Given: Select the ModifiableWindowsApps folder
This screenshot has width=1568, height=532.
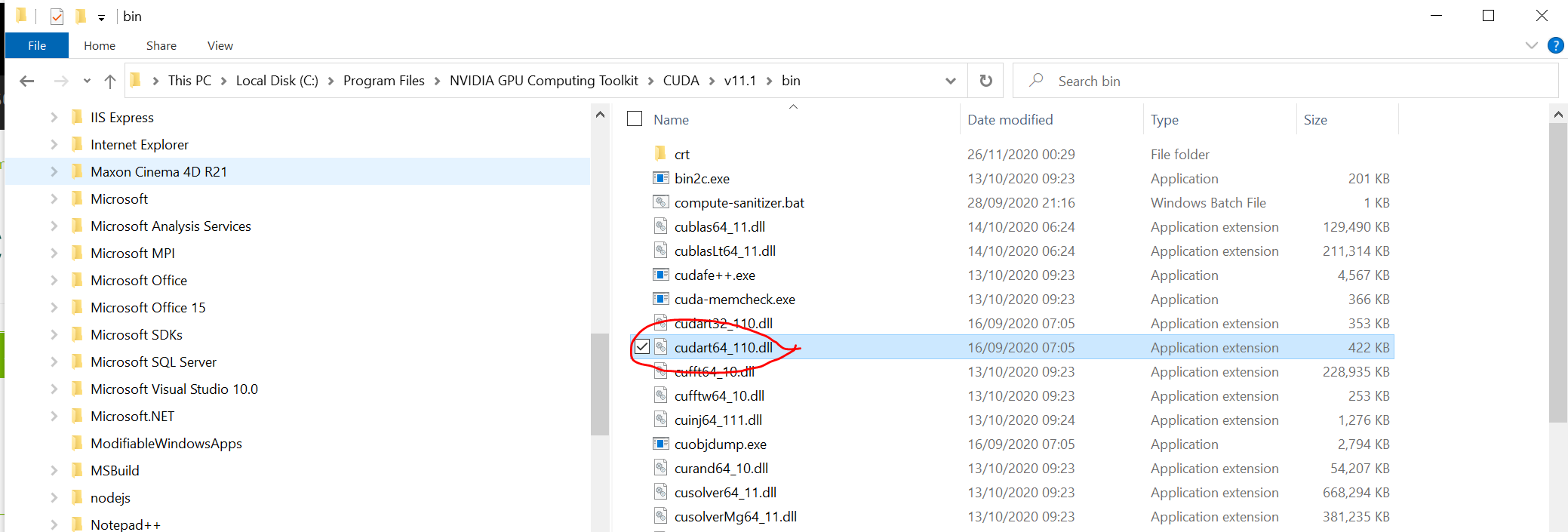Looking at the screenshot, I should (166, 443).
